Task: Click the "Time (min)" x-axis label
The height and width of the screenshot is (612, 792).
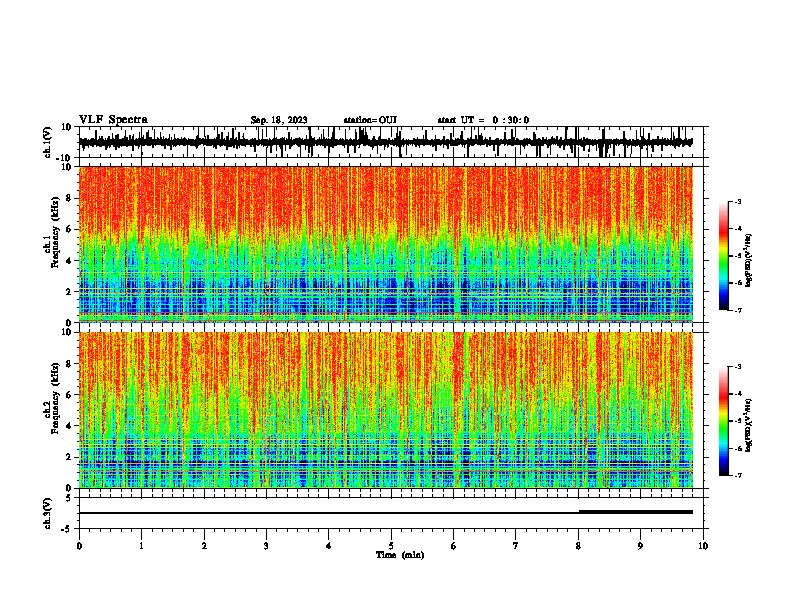Action: coord(400,555)
